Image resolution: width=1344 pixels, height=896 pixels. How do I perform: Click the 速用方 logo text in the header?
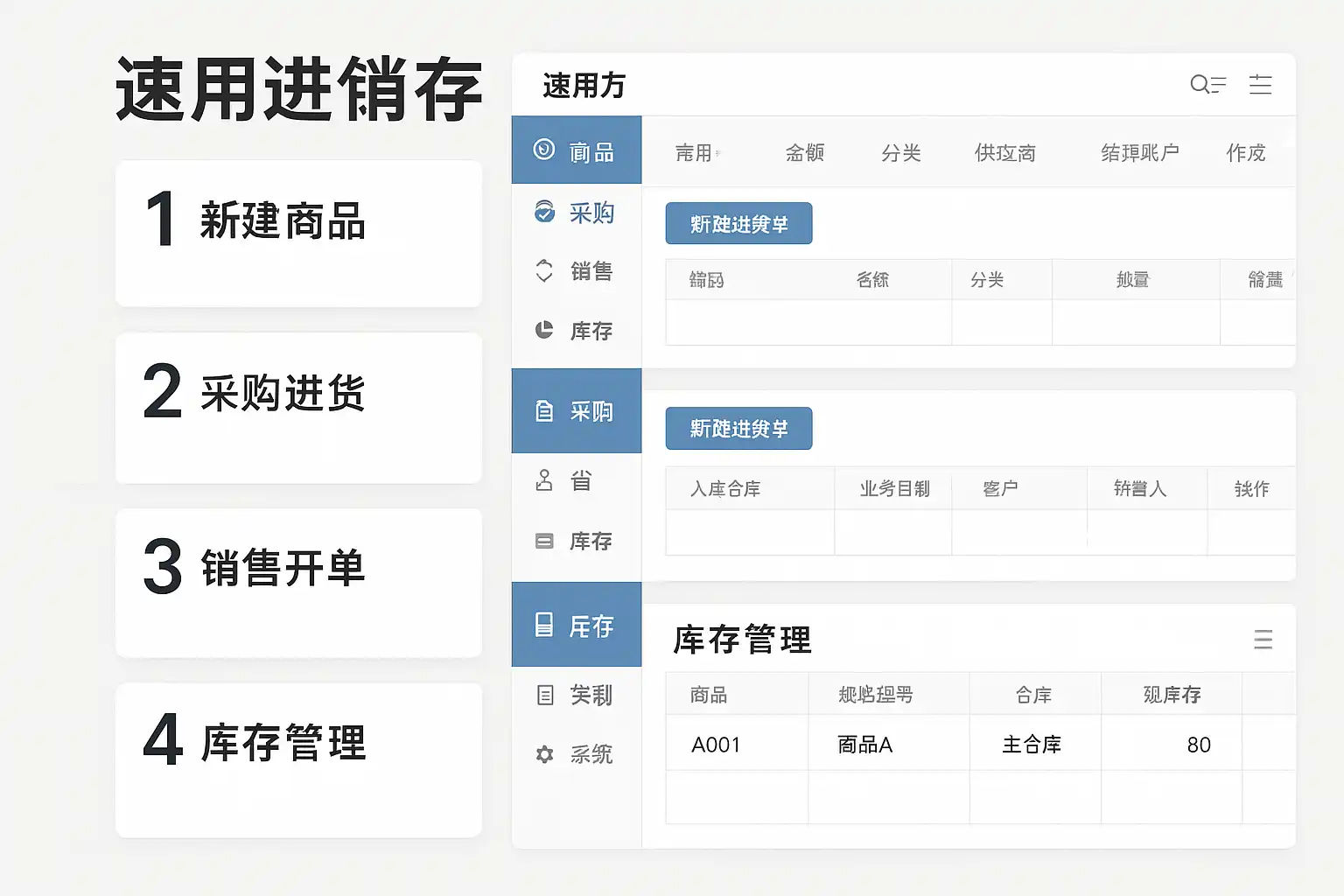[x=584, y=86]
